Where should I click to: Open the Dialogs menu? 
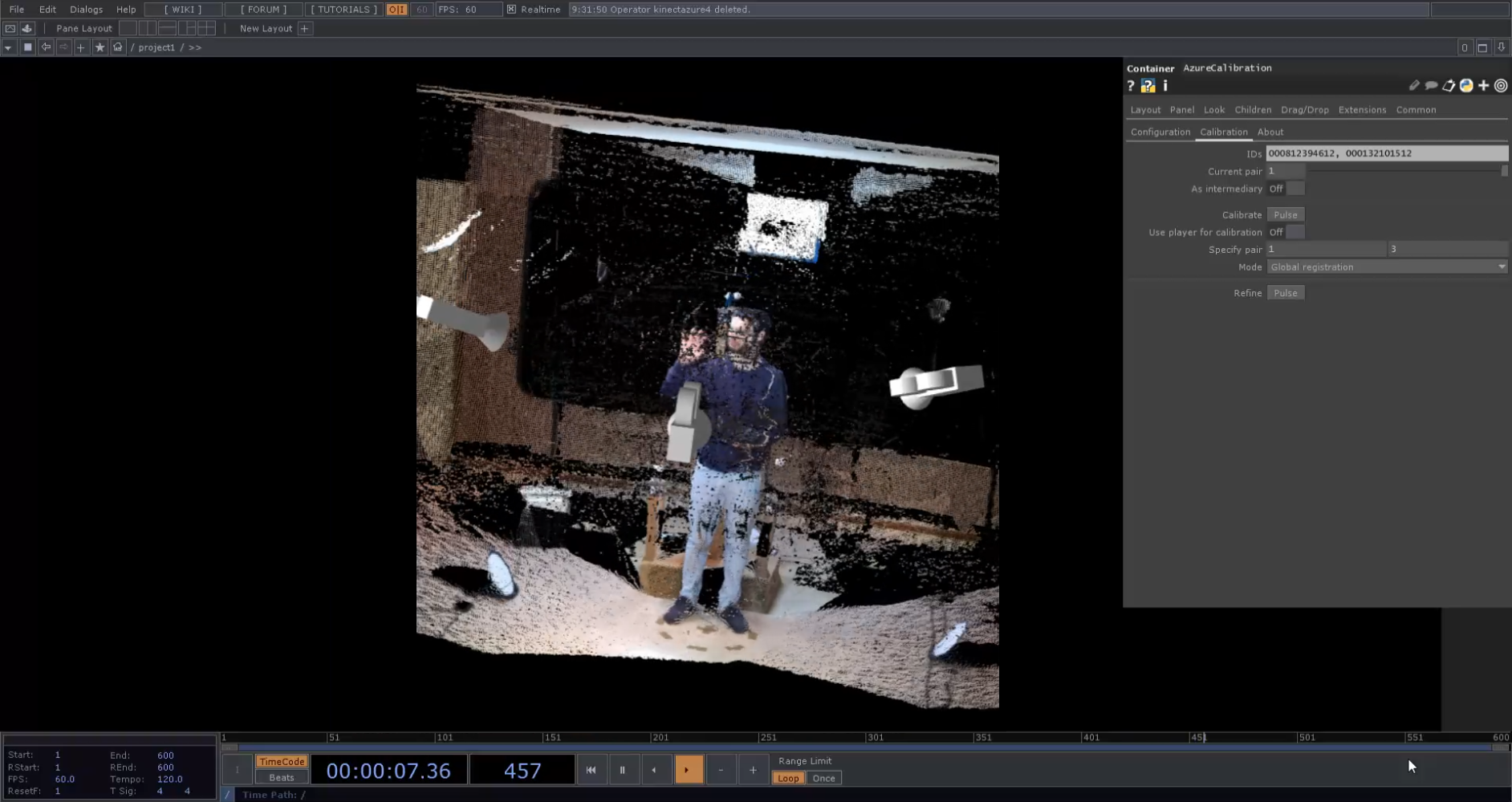(86, 10)
